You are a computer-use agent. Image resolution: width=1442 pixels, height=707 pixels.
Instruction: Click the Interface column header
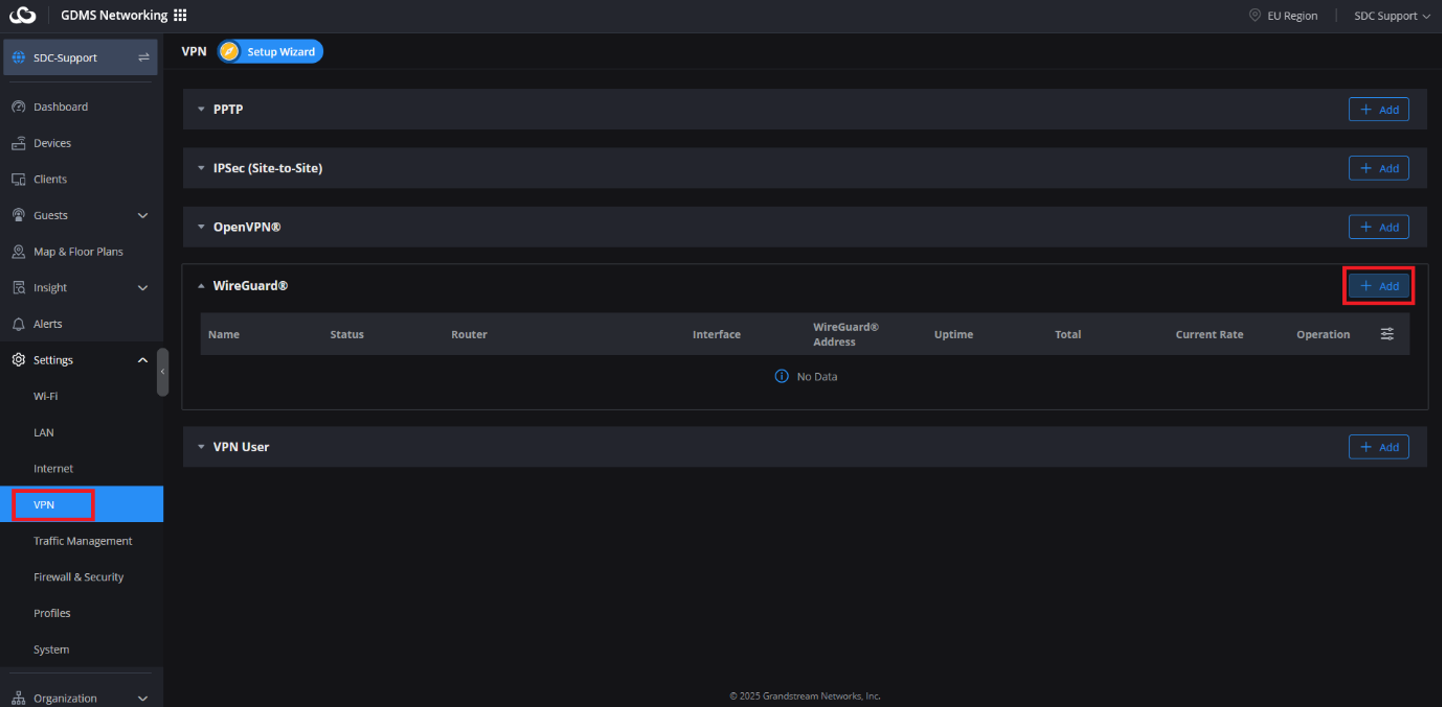717,334
